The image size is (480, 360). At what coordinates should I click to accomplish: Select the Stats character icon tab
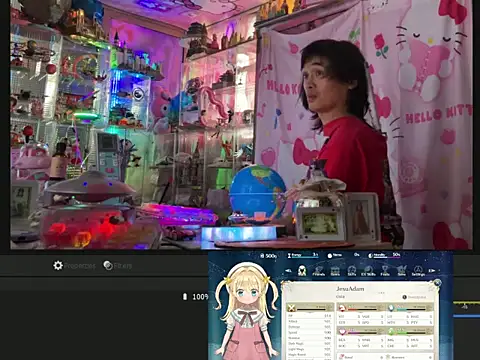(x=302, y=271)
